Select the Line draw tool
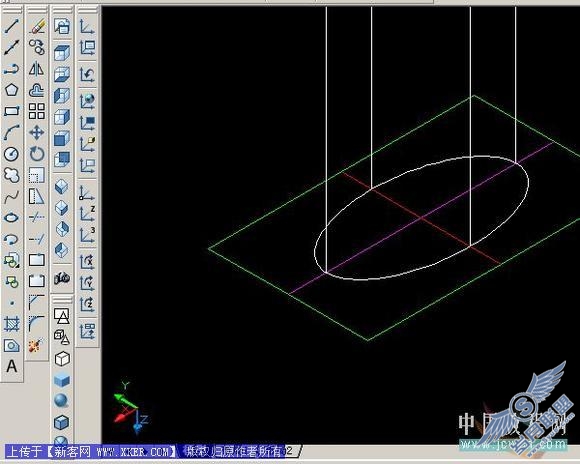The height and width of the screenshot is (464, 580). point(11,26)
